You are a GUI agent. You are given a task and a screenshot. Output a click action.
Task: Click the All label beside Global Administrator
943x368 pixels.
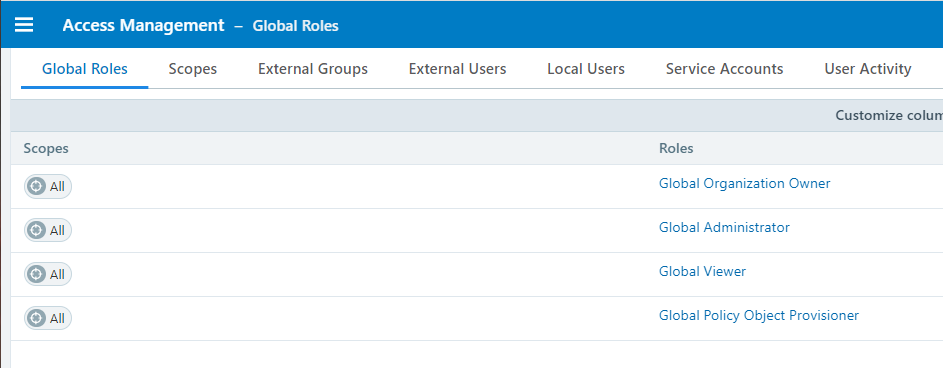point(57,230)
